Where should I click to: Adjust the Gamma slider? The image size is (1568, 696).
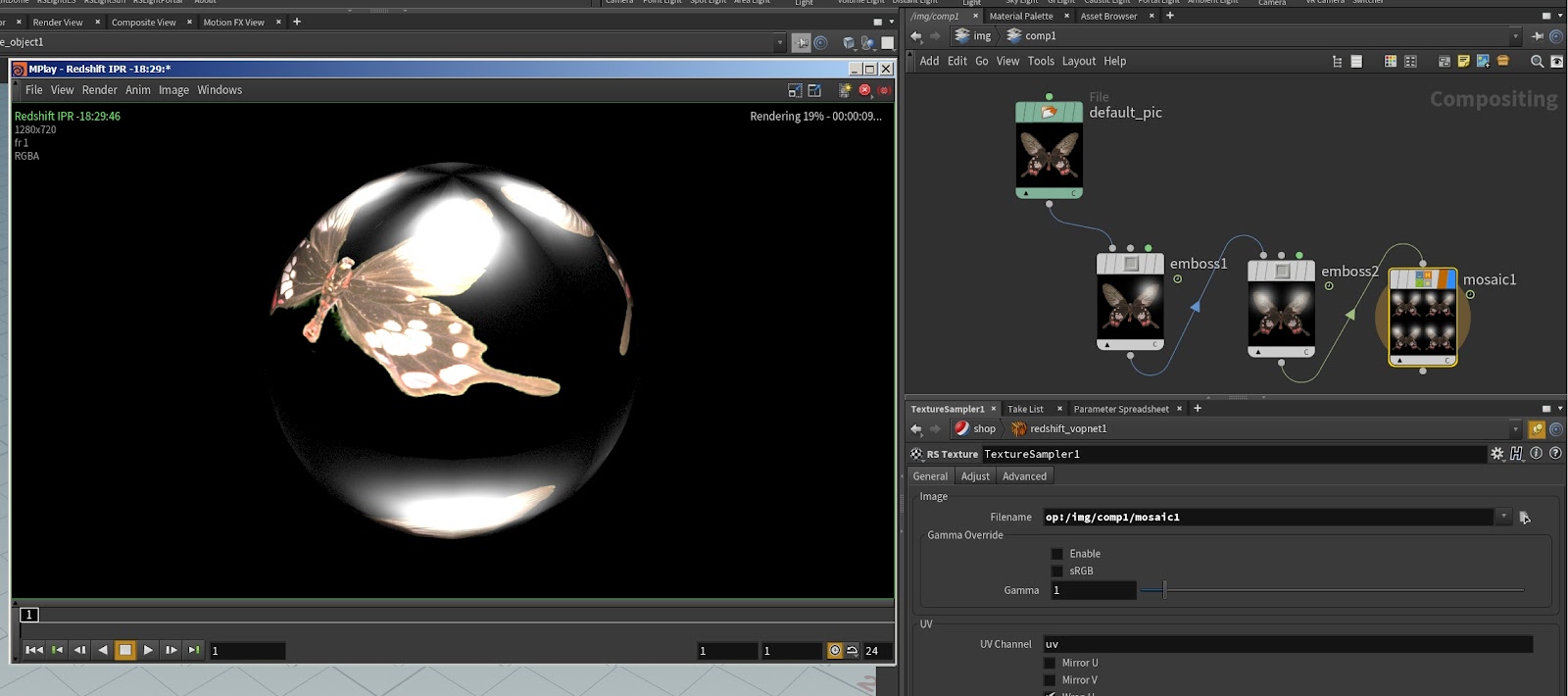1332,590
